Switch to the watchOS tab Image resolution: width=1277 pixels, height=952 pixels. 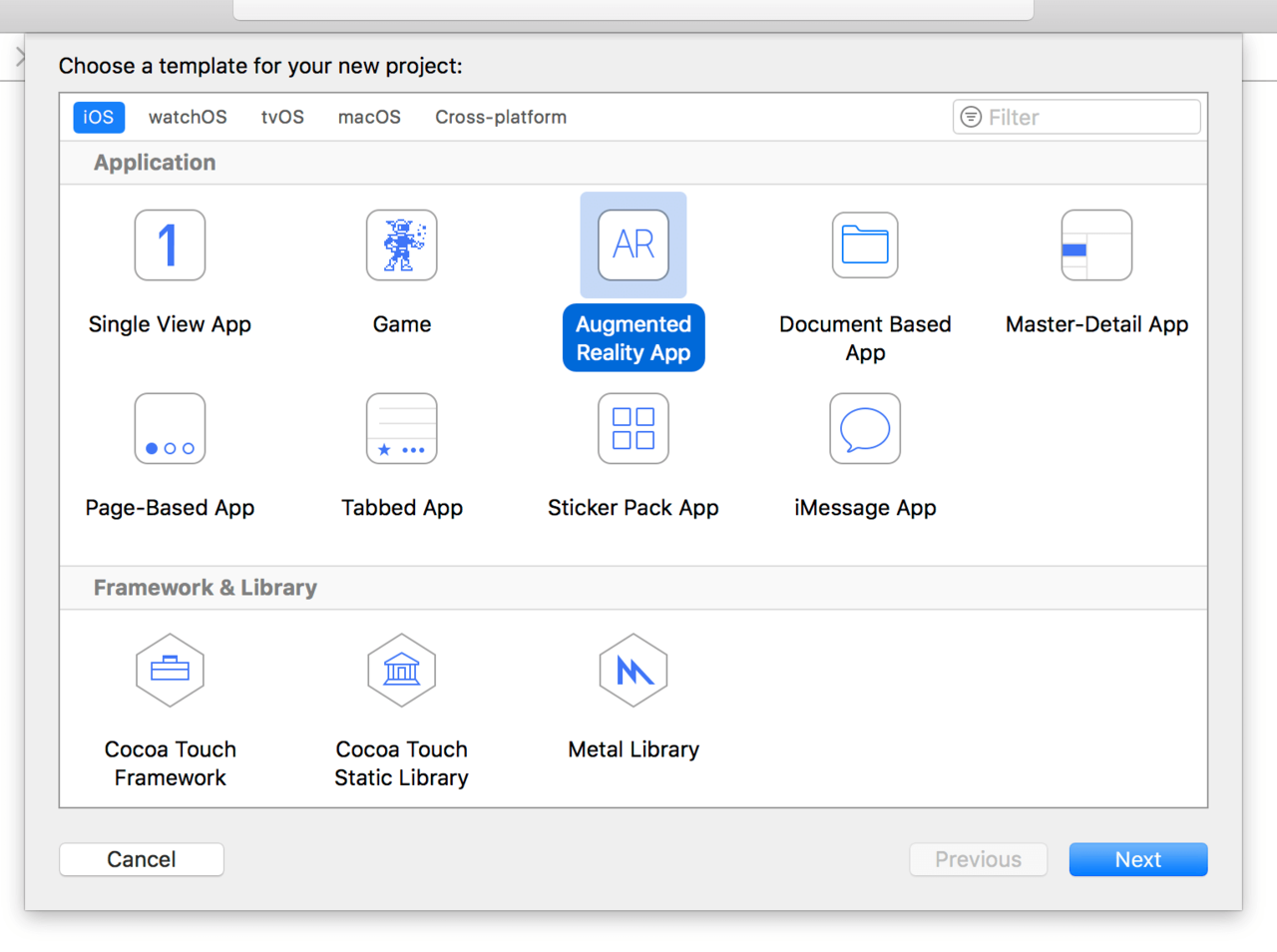[x=188, y=117]
